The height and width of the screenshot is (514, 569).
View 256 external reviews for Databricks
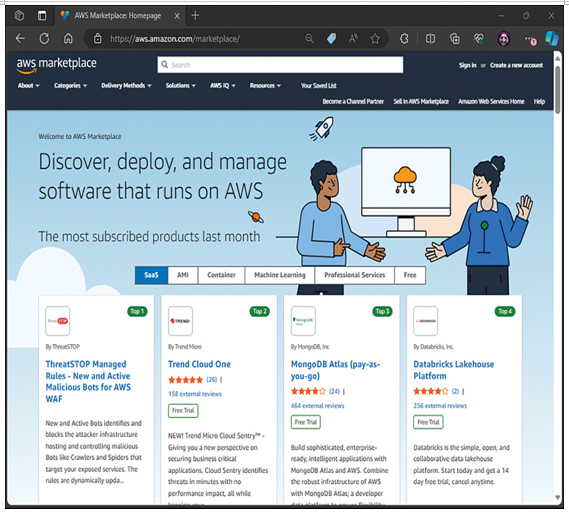click(x=440, y=406)
